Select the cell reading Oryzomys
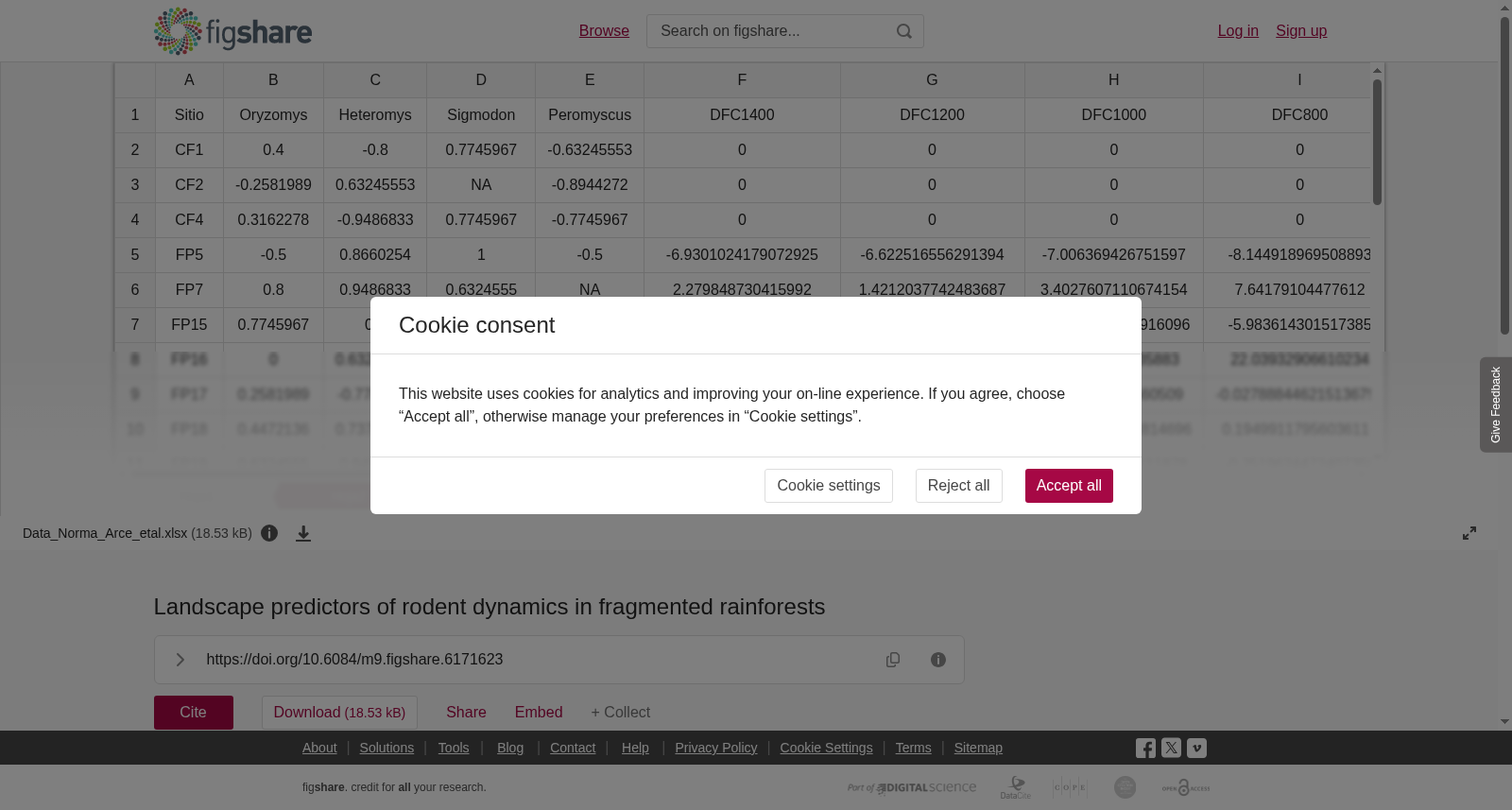 [273, 115]
